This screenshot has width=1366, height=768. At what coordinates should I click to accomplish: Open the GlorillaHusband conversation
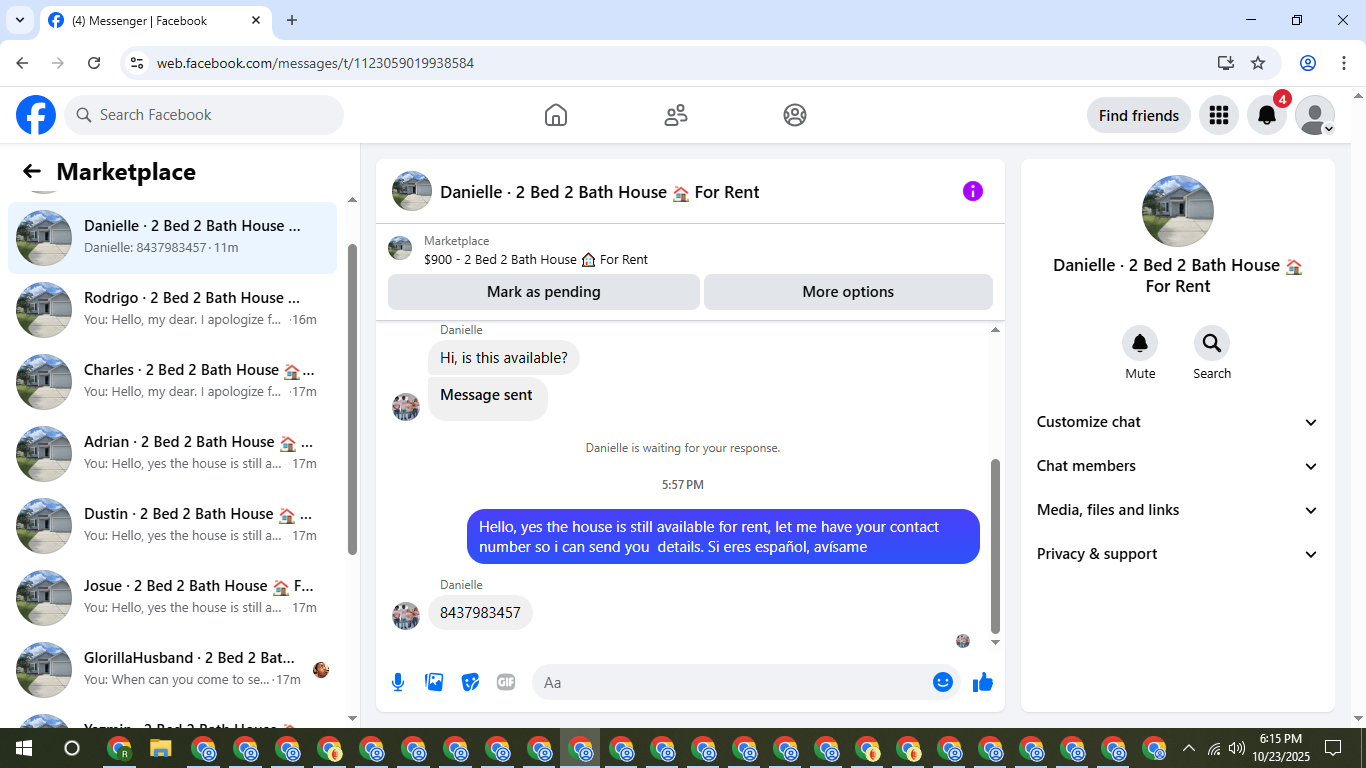(x=172, y=670)
